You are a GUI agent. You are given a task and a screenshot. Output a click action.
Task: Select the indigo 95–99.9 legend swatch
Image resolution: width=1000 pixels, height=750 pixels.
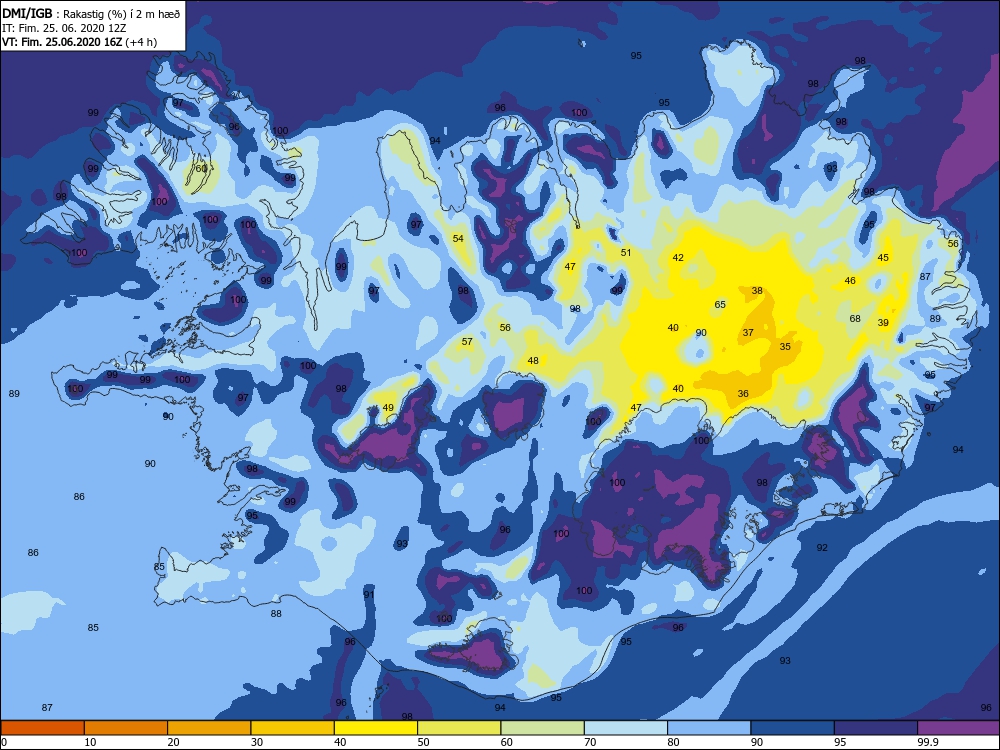[x=876, y=728]
